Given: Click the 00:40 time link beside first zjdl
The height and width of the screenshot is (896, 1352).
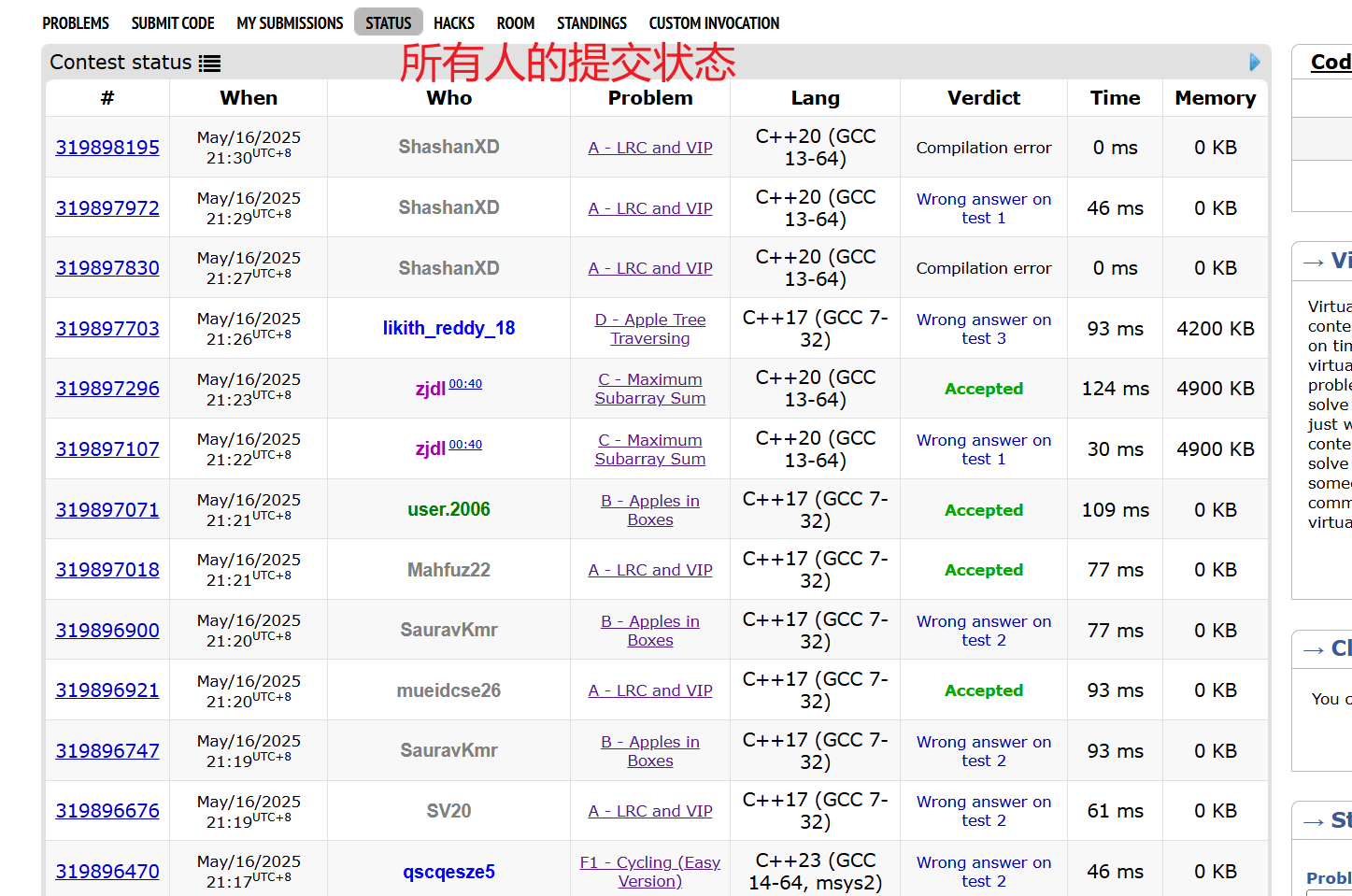Looking at the screenshot, I should coord(465,384).
